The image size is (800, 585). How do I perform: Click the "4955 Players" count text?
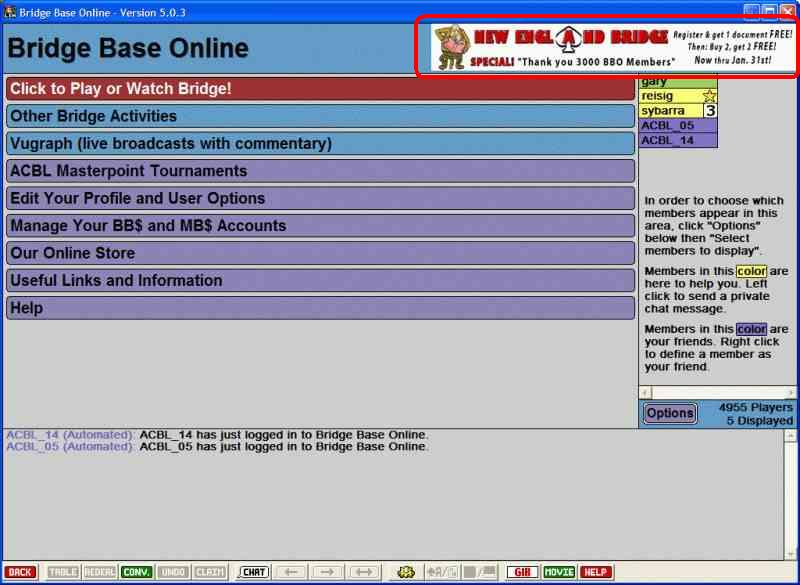tap(756, 408)
